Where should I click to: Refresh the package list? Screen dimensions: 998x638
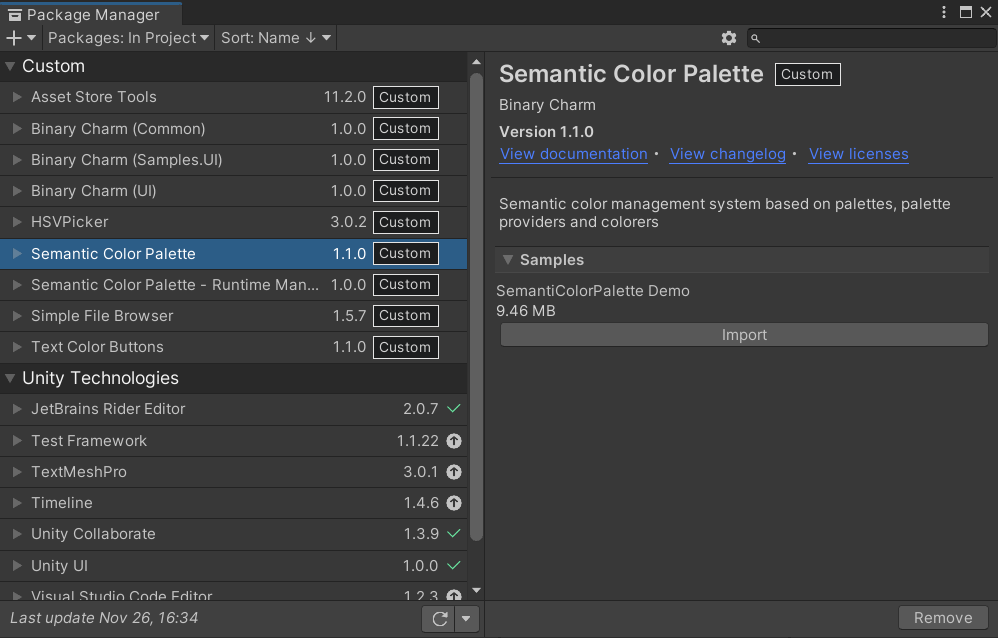point(439,618)
